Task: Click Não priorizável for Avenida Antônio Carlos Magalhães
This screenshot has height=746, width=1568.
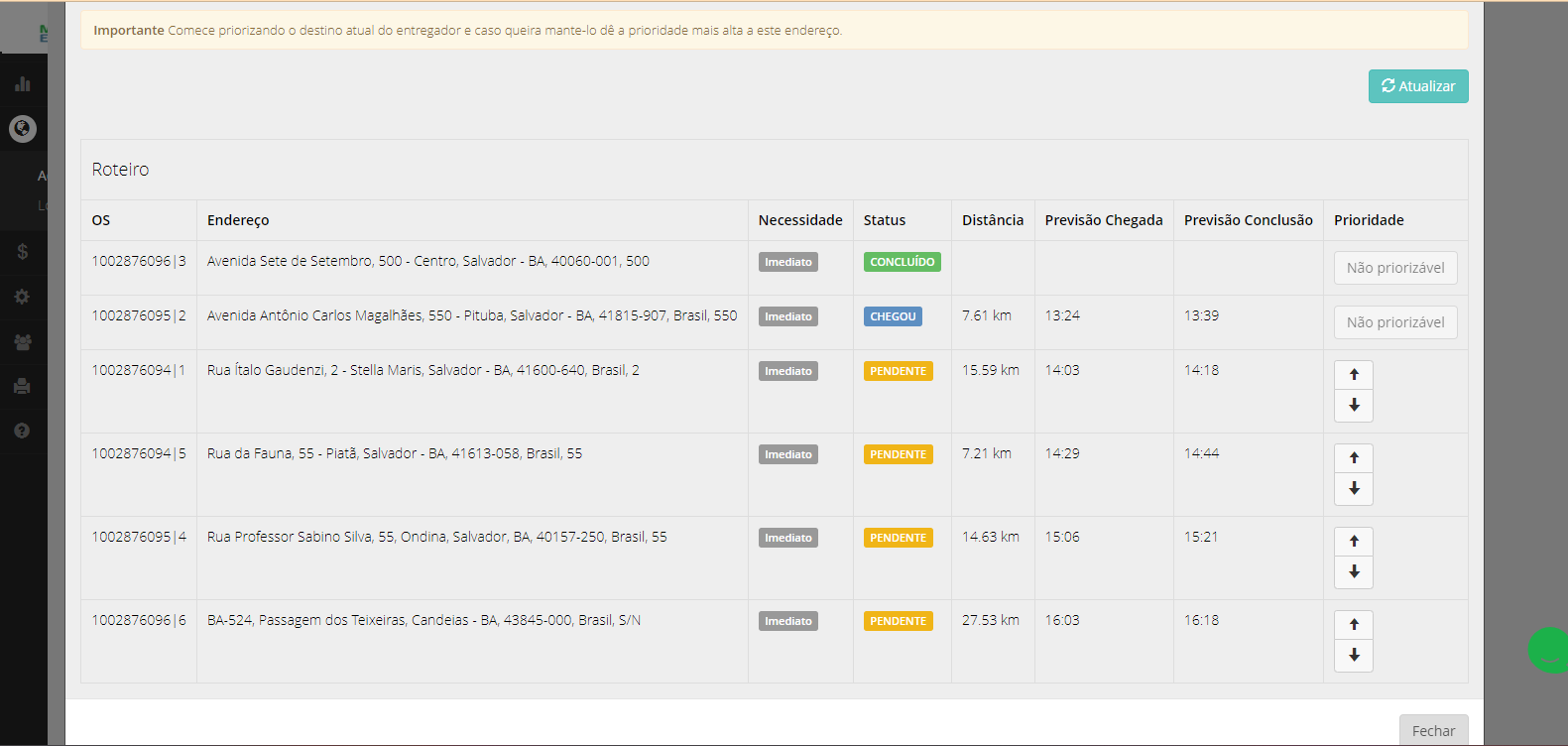Action: pyautogui.click(x=1395, y=322)
